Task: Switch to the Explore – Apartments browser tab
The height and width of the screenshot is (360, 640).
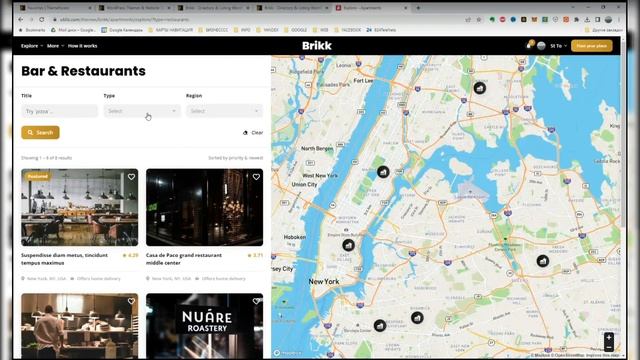Action: coord(371,8)
